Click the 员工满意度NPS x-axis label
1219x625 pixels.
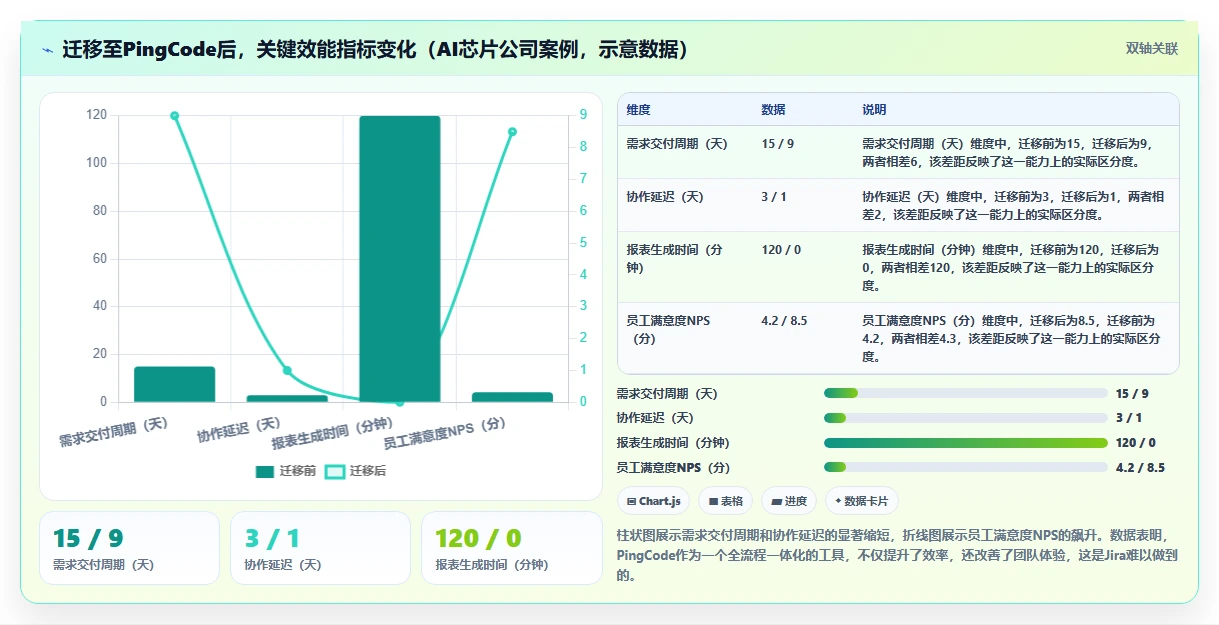click(445, 433)
